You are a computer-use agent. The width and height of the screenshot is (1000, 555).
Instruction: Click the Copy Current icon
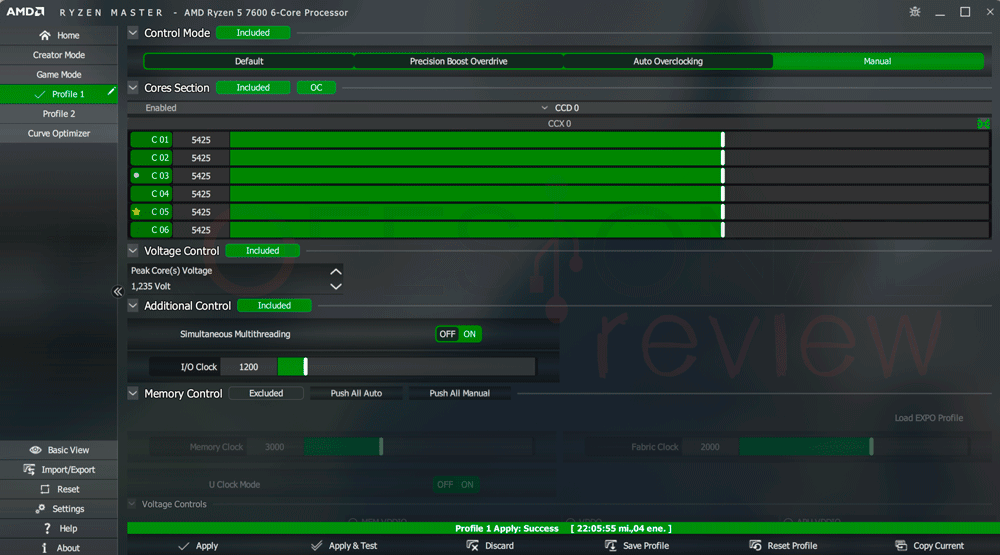[x=901, y=545]
